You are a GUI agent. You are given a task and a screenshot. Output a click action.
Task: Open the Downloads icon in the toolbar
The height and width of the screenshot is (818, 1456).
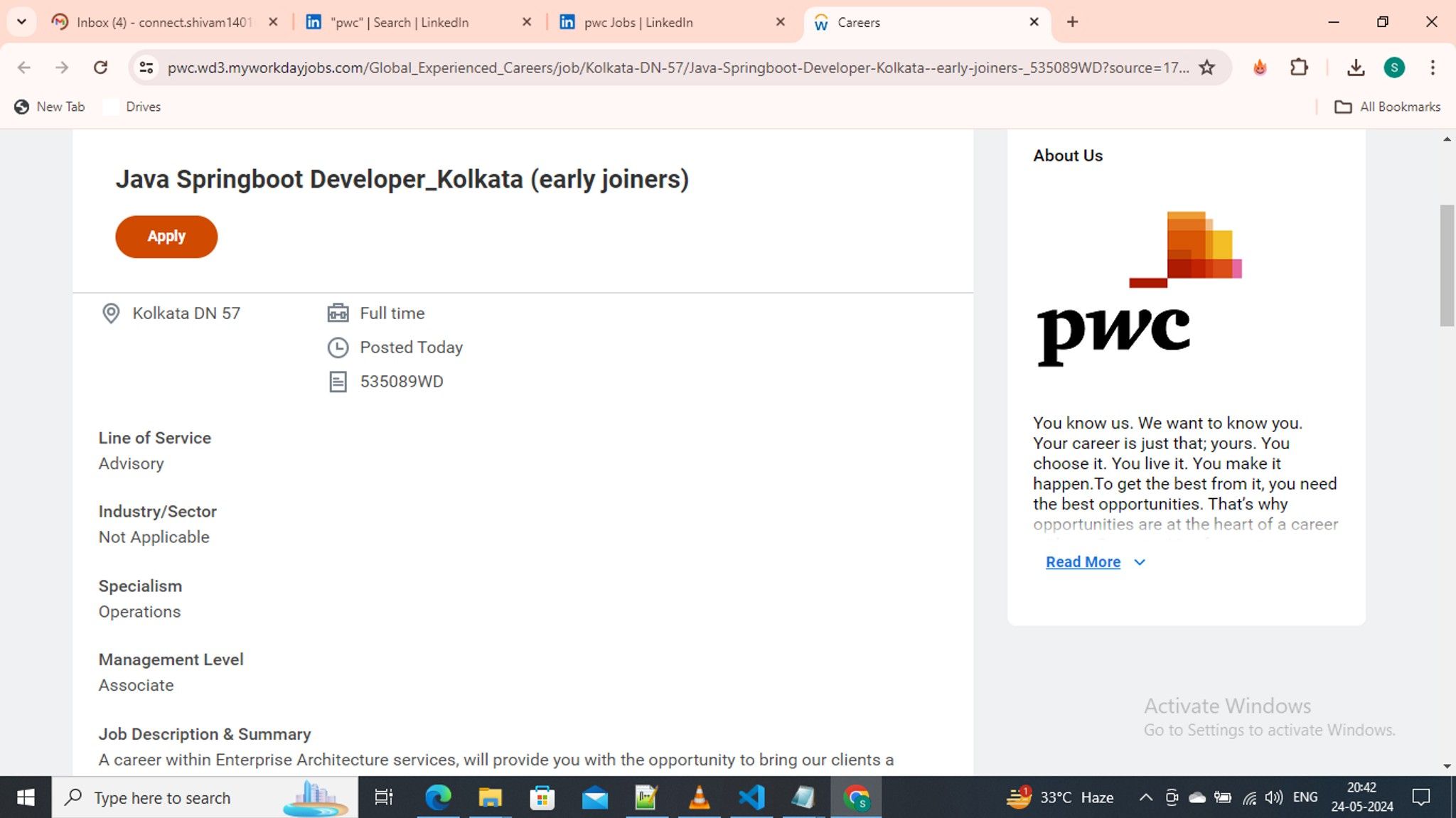pos(1356,68)
